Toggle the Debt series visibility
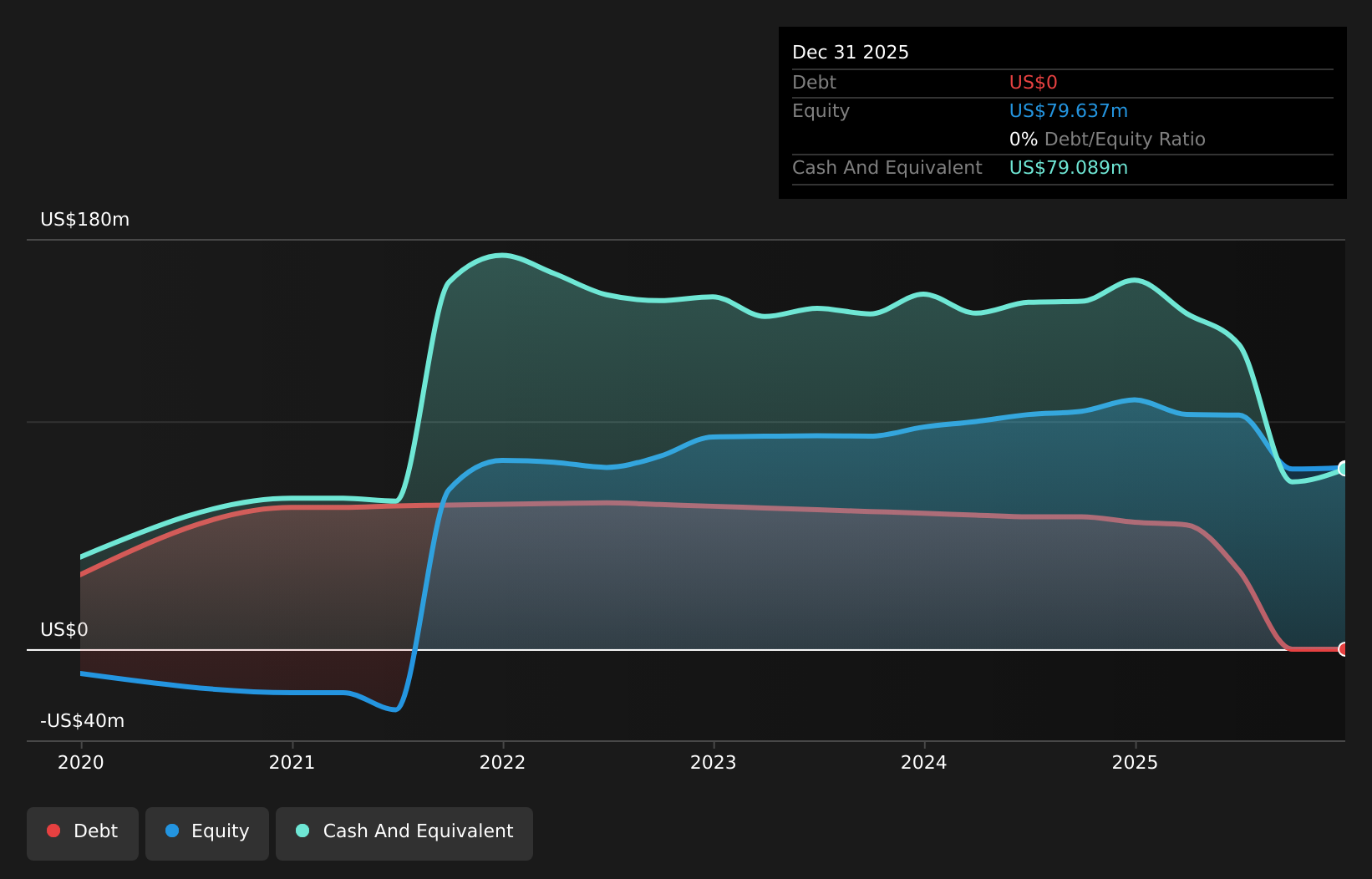The height and width of the screenshot is (879, 1372). pos(82,832)
